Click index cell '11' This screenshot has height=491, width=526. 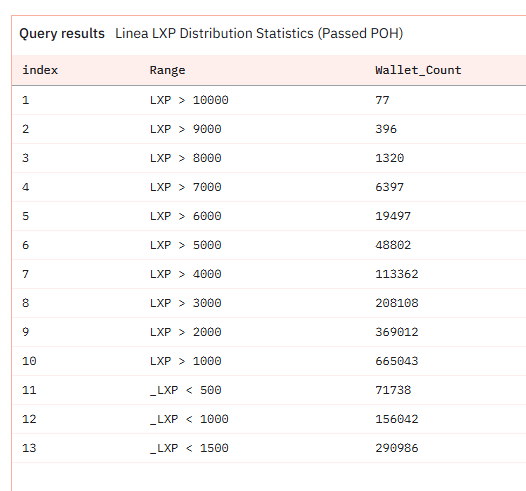(29, 390)
